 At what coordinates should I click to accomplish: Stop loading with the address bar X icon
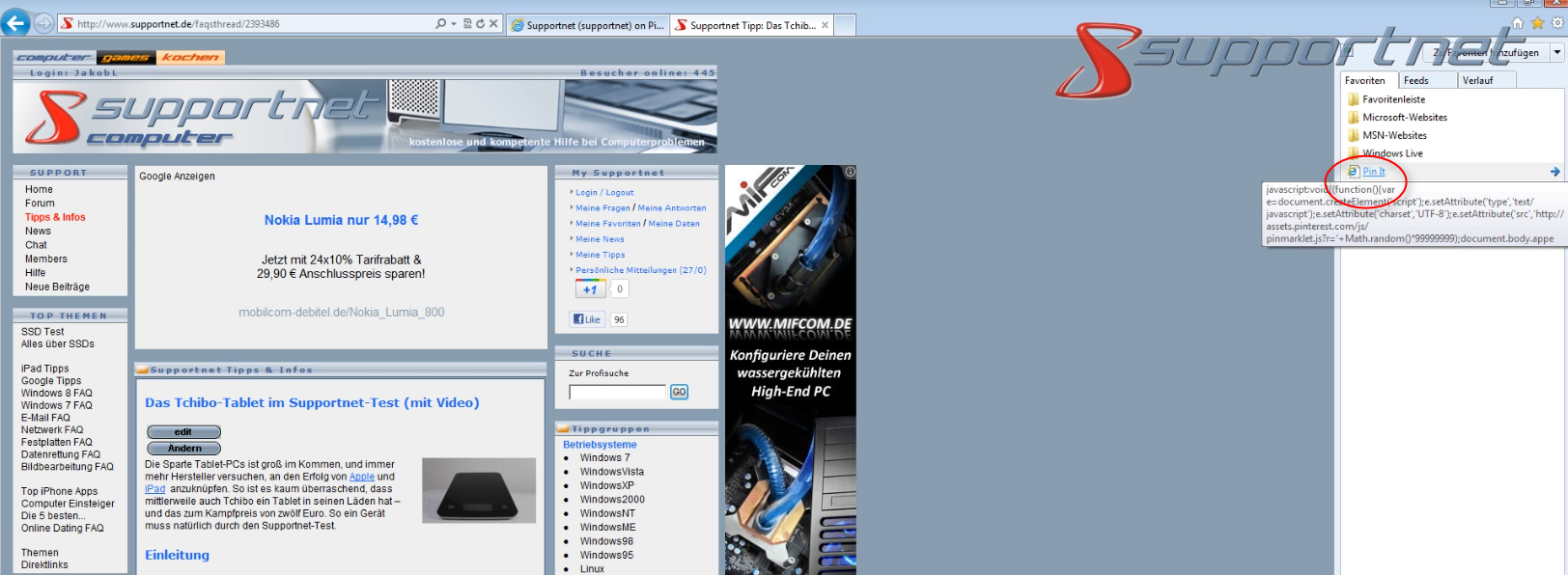click(493, 24)
